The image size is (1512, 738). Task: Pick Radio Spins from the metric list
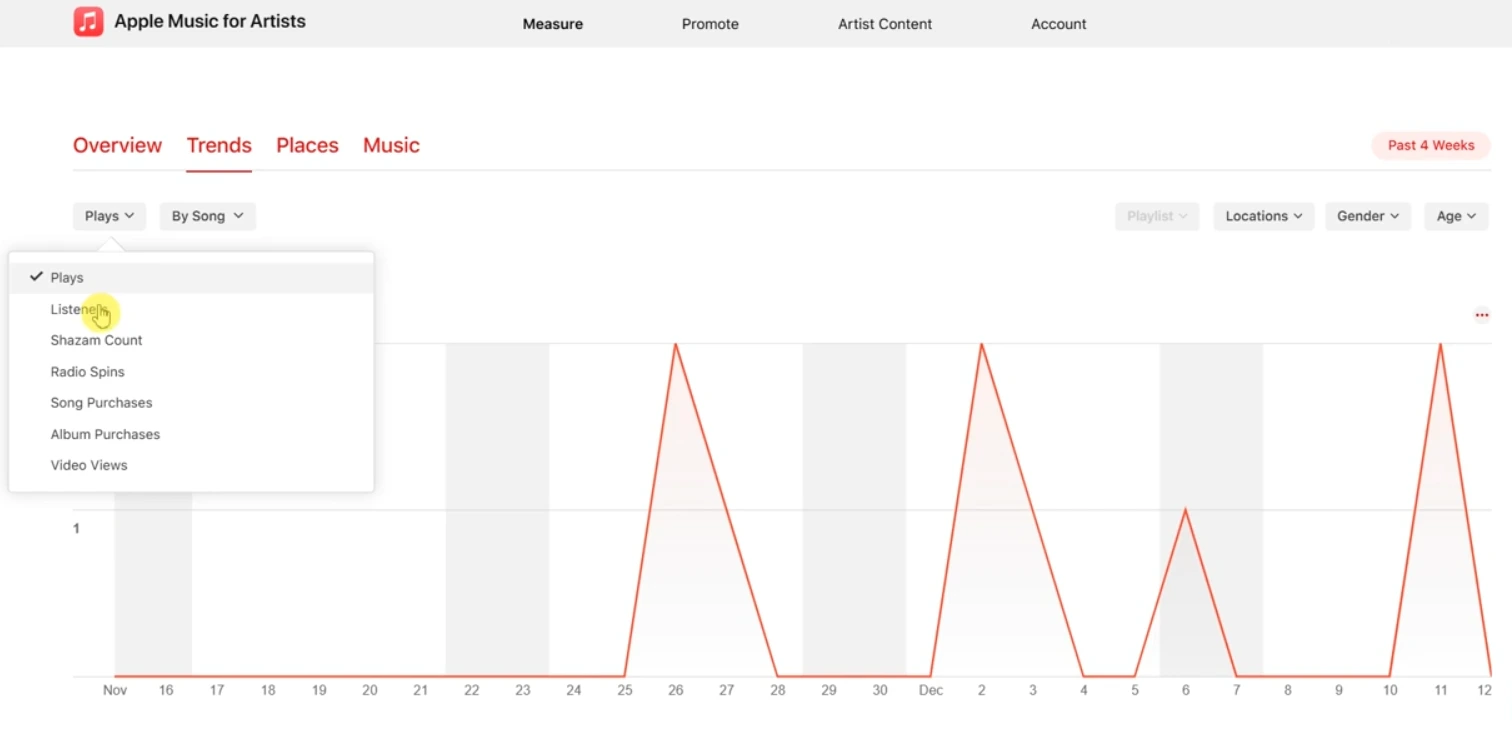(x=191, y=372)
